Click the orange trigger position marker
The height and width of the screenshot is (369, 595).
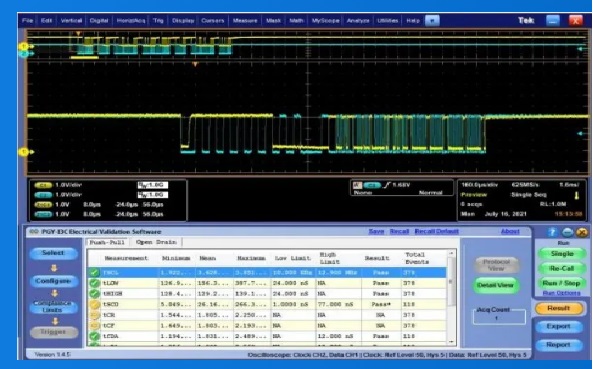click(195, 65)
